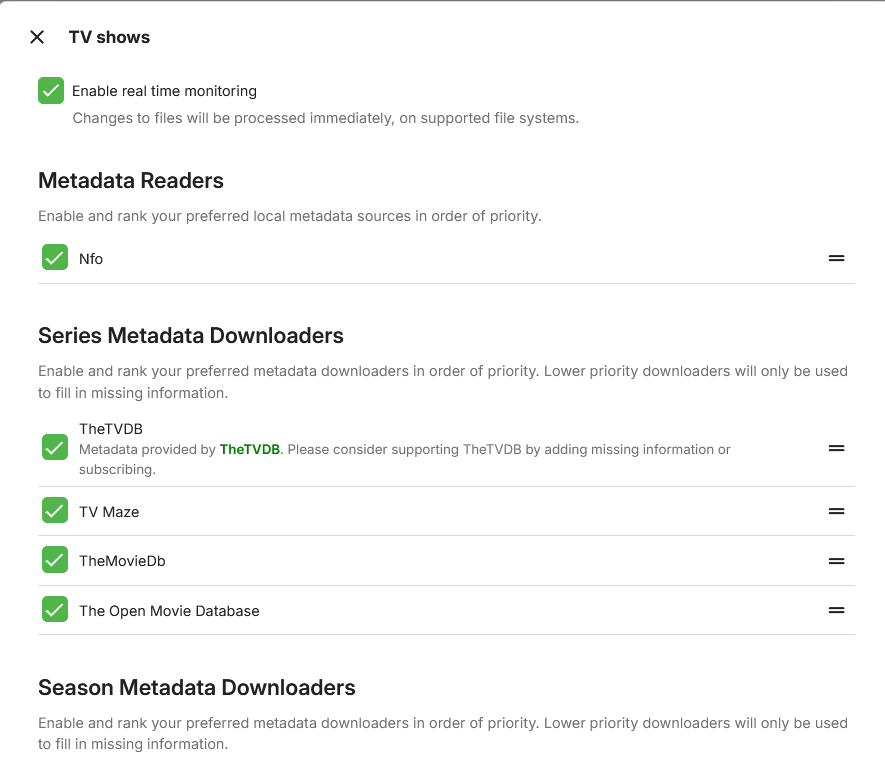Close the TV shows dialog
Viewport: 885px width, 775px height.
click(x=37, y=37)
